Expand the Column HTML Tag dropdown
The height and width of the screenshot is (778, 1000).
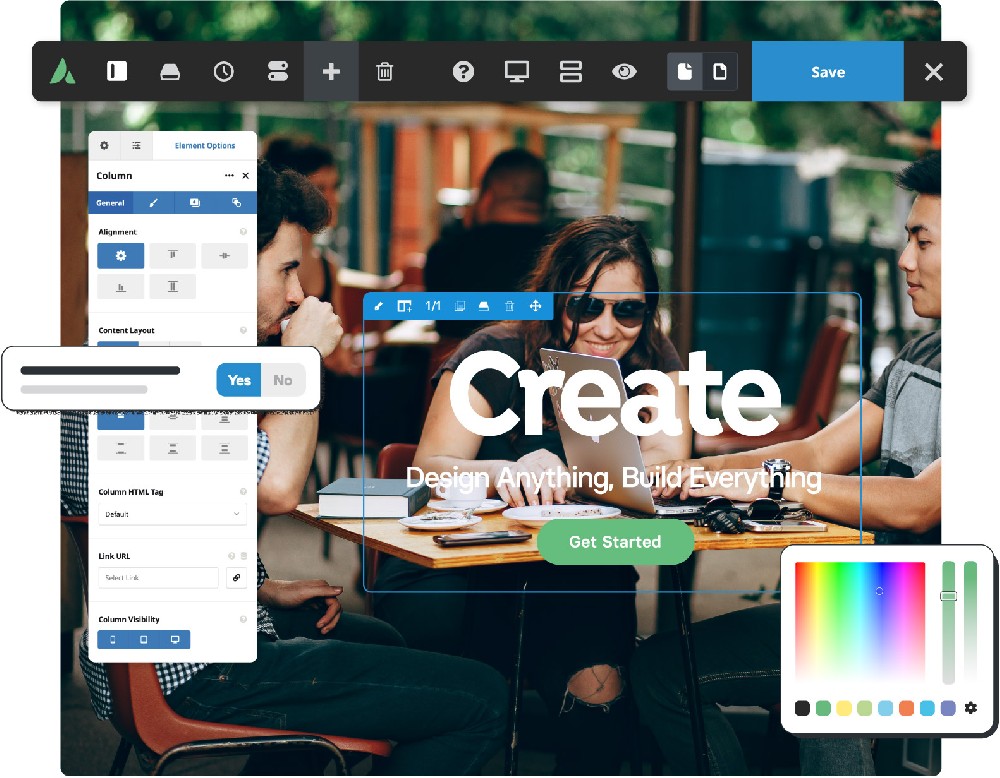[172, 514]
